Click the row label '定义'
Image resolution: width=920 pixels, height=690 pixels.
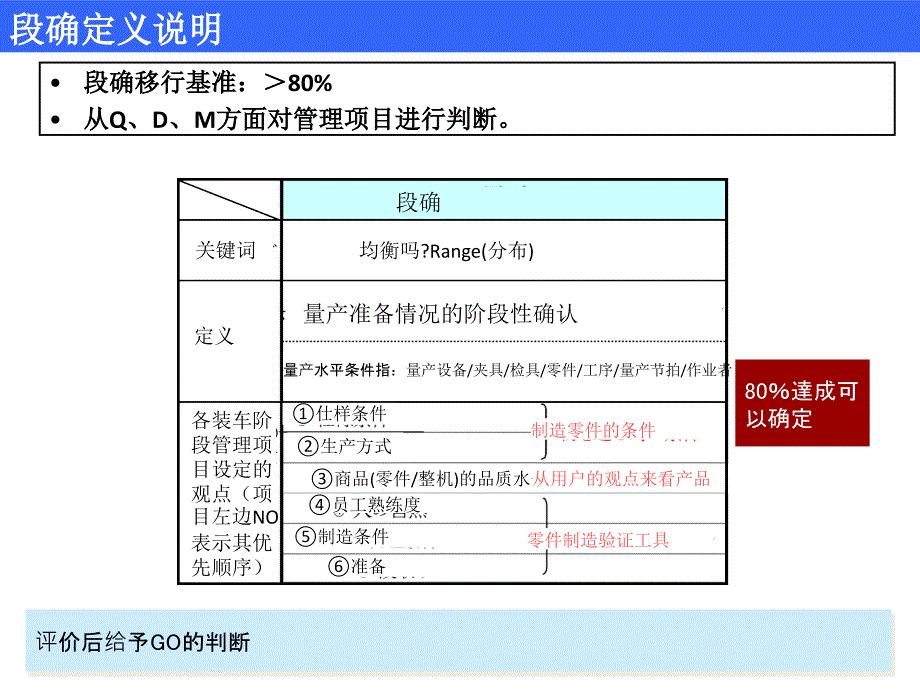(x=214, y=336)
